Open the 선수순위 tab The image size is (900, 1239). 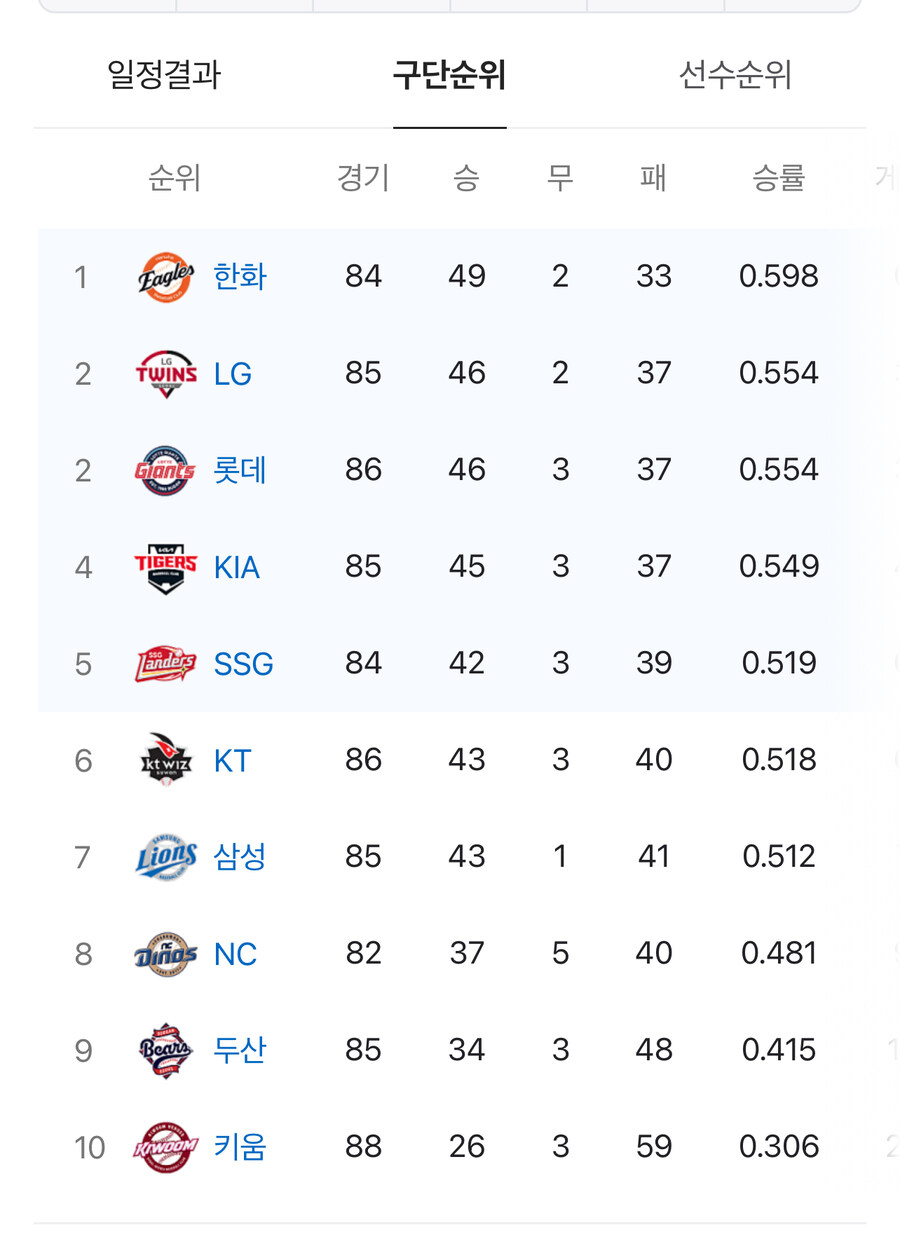[736, 75]
